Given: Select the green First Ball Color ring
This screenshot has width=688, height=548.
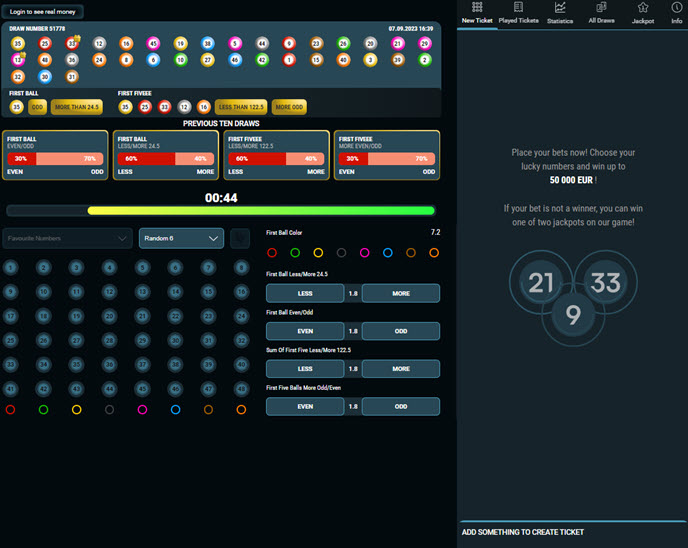Looking at the screenshot, I should tap(295, 253).
